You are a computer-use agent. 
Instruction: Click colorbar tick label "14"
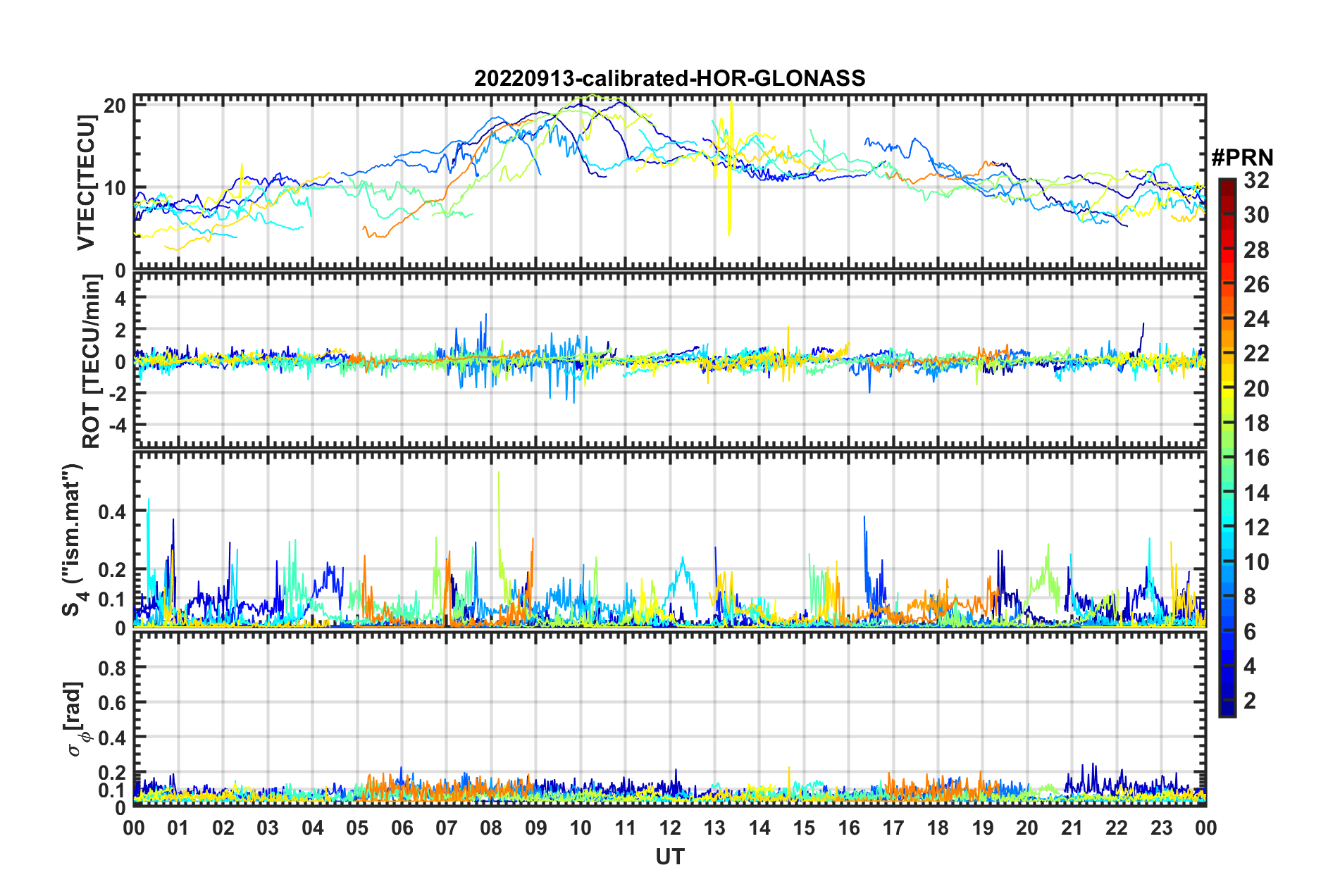pos(1256,493)
